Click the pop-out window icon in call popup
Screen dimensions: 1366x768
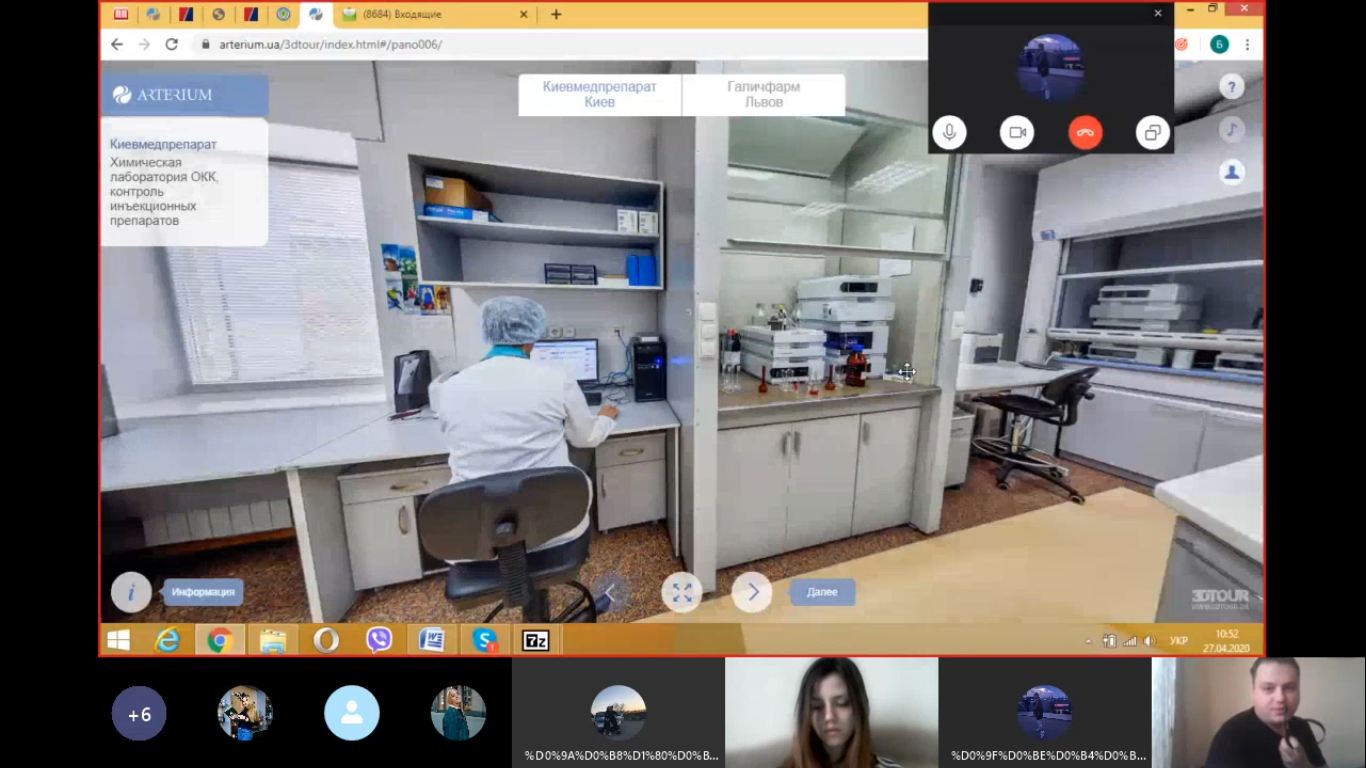point(1152,132)
